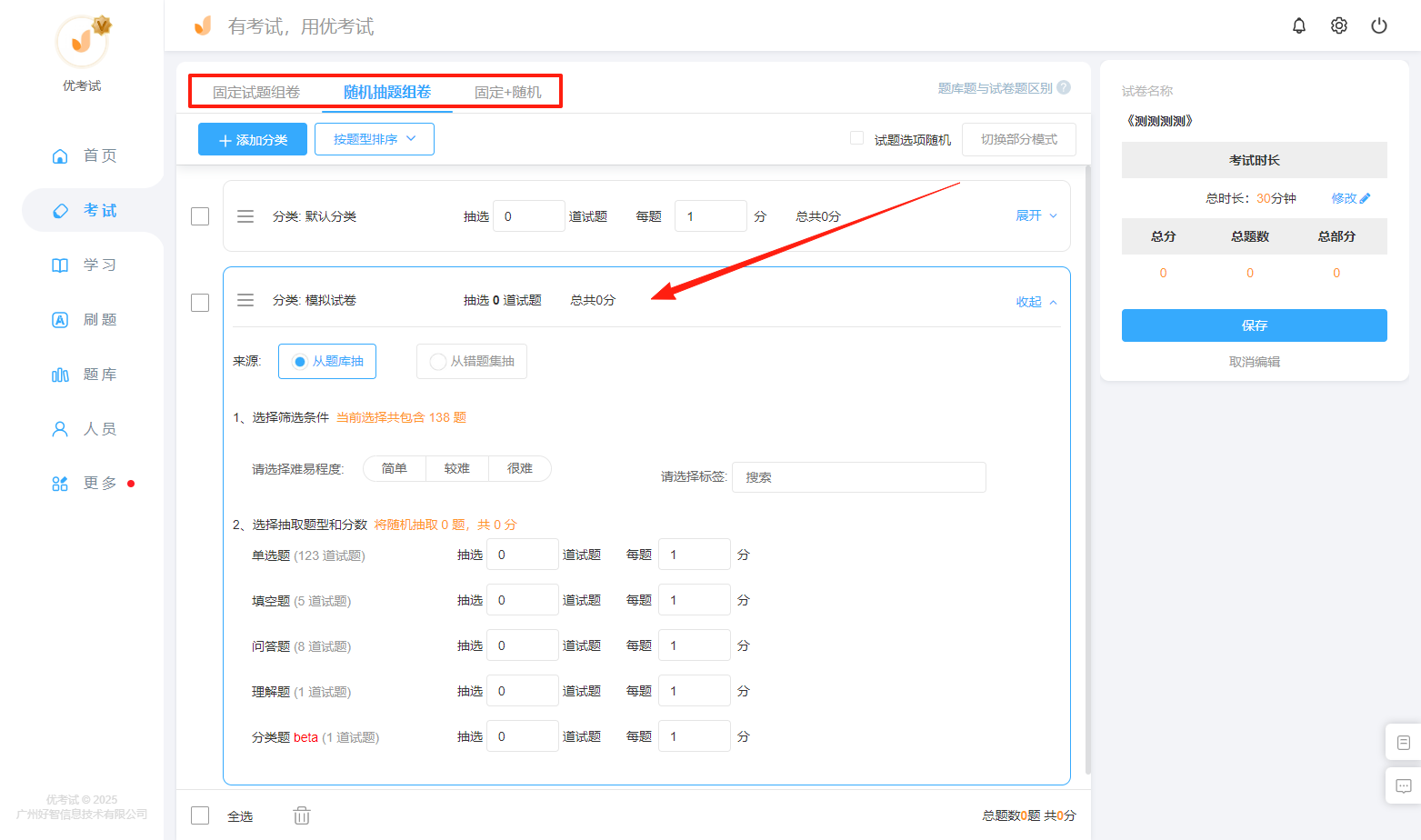This screenshot has height=840, width=1421.
Task: Select 从错题集抽 source option
Action: pyautogui.click(x=472, y=361)
